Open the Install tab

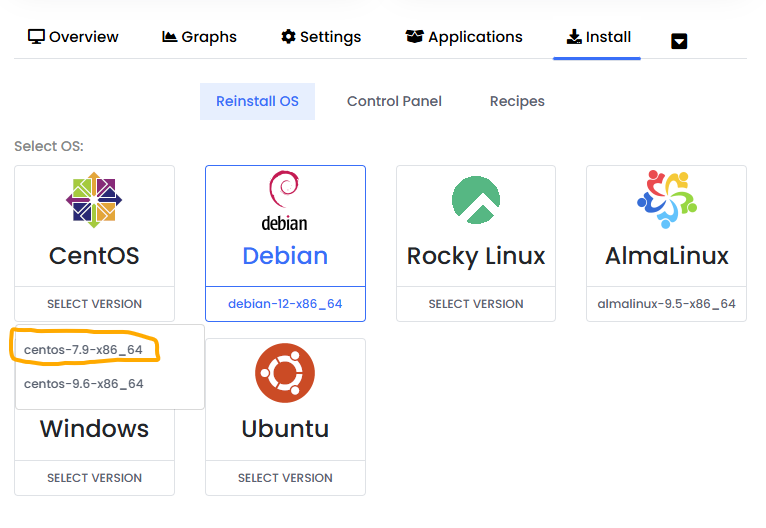(598, 37)
